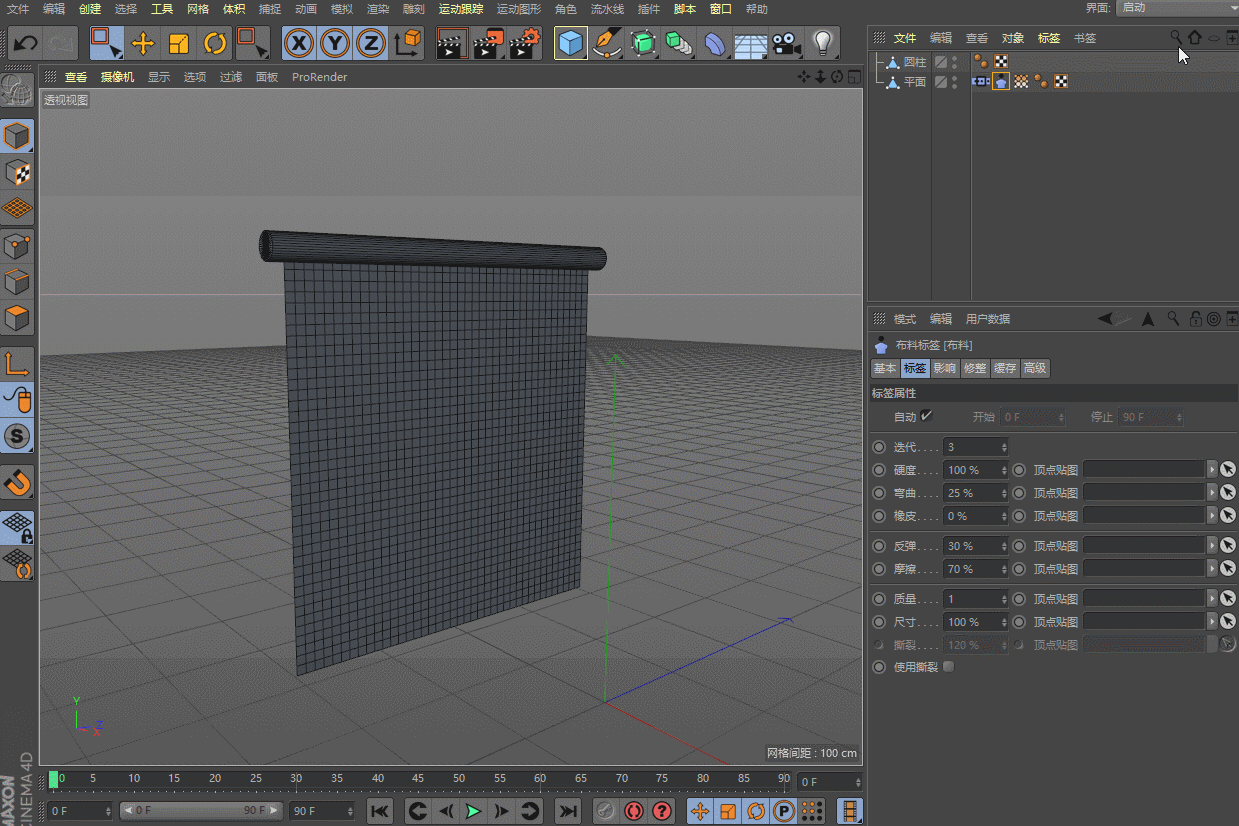
Task: Expand the 硬度 vertex map arrow
Action: [x=1212, y=470]
